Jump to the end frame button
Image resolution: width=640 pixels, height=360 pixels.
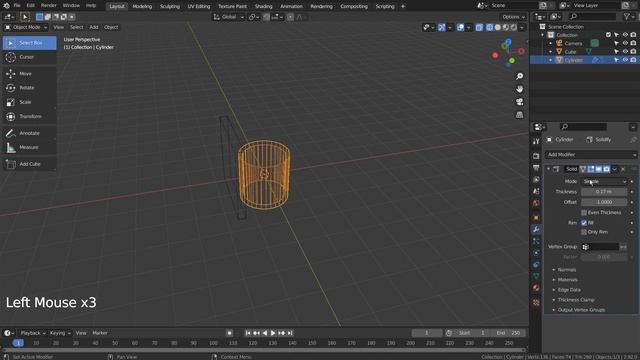click(x=290, y=333)
